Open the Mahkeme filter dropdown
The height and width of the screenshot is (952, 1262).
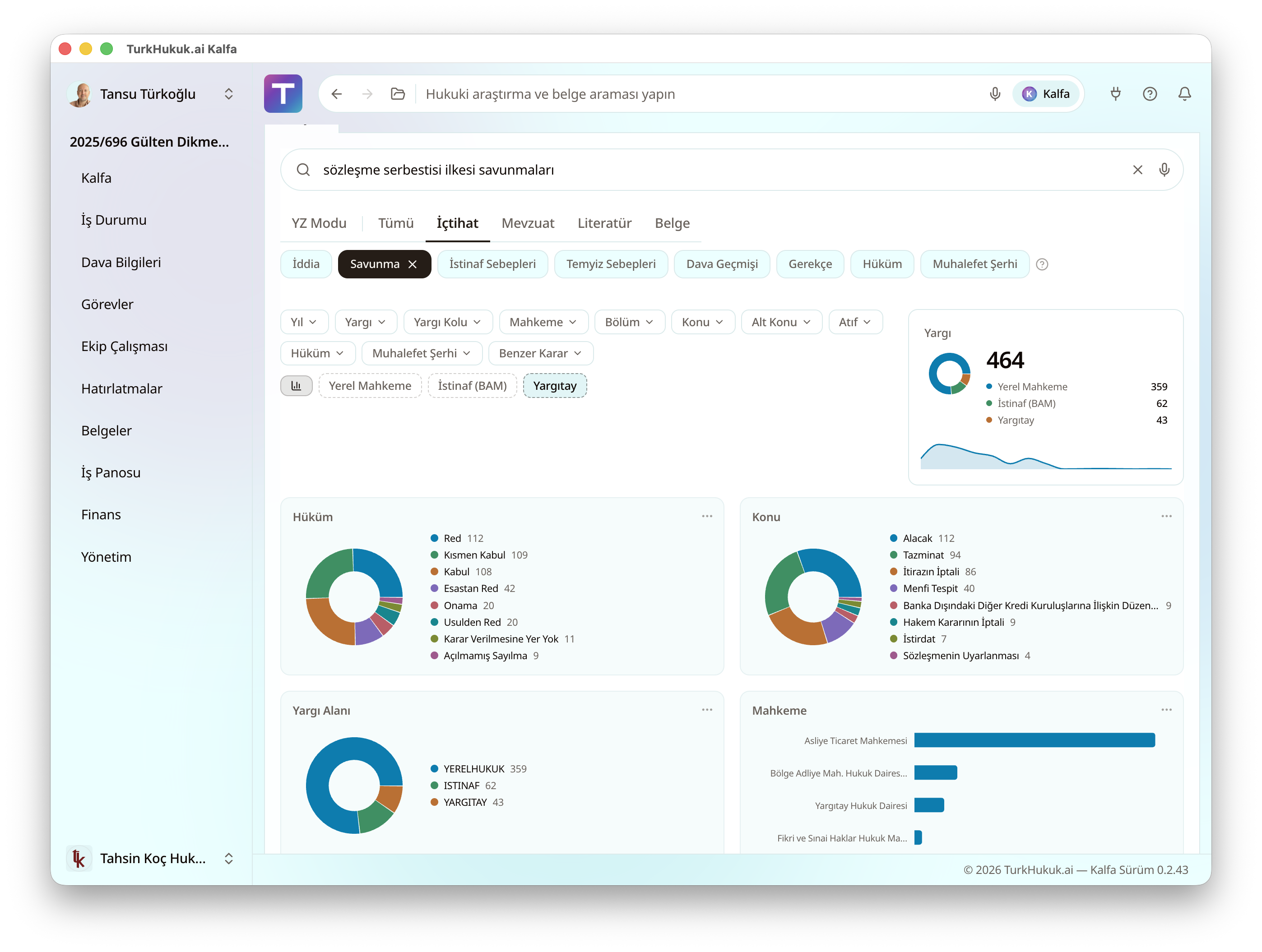[543, 322]
